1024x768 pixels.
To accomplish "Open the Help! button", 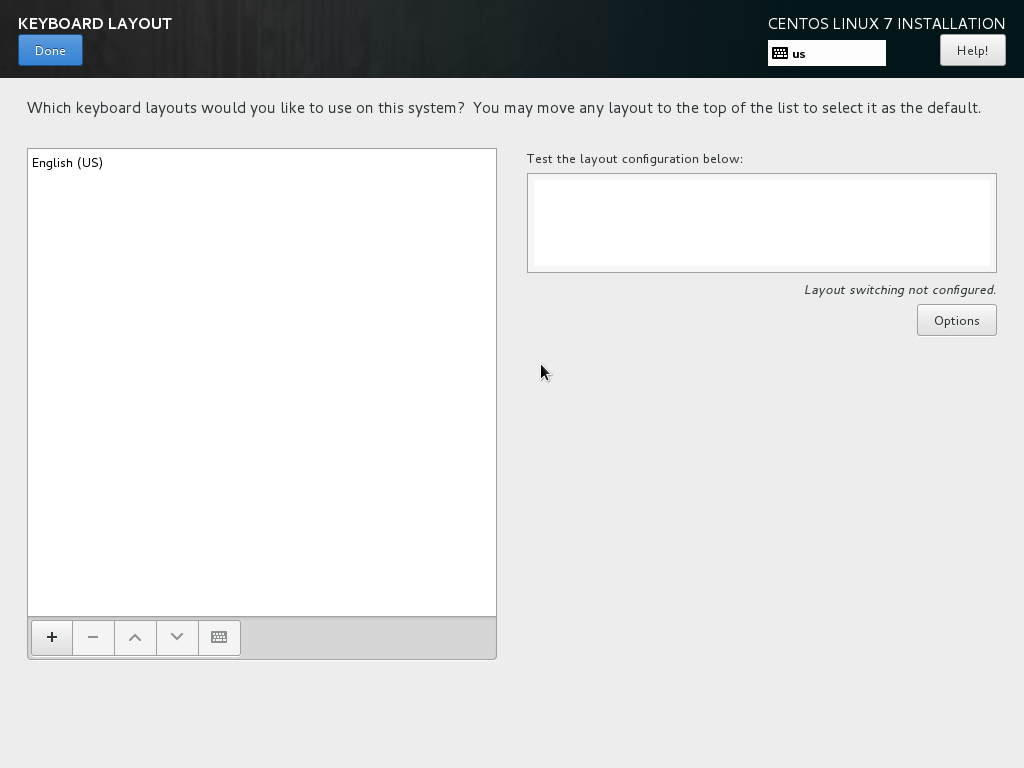I will point(972,50).
